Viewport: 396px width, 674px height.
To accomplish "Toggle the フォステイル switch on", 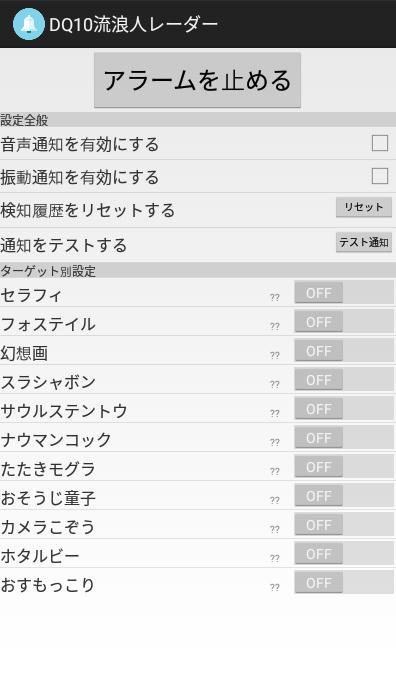I will pyautogui.click(x=344, y=322).
